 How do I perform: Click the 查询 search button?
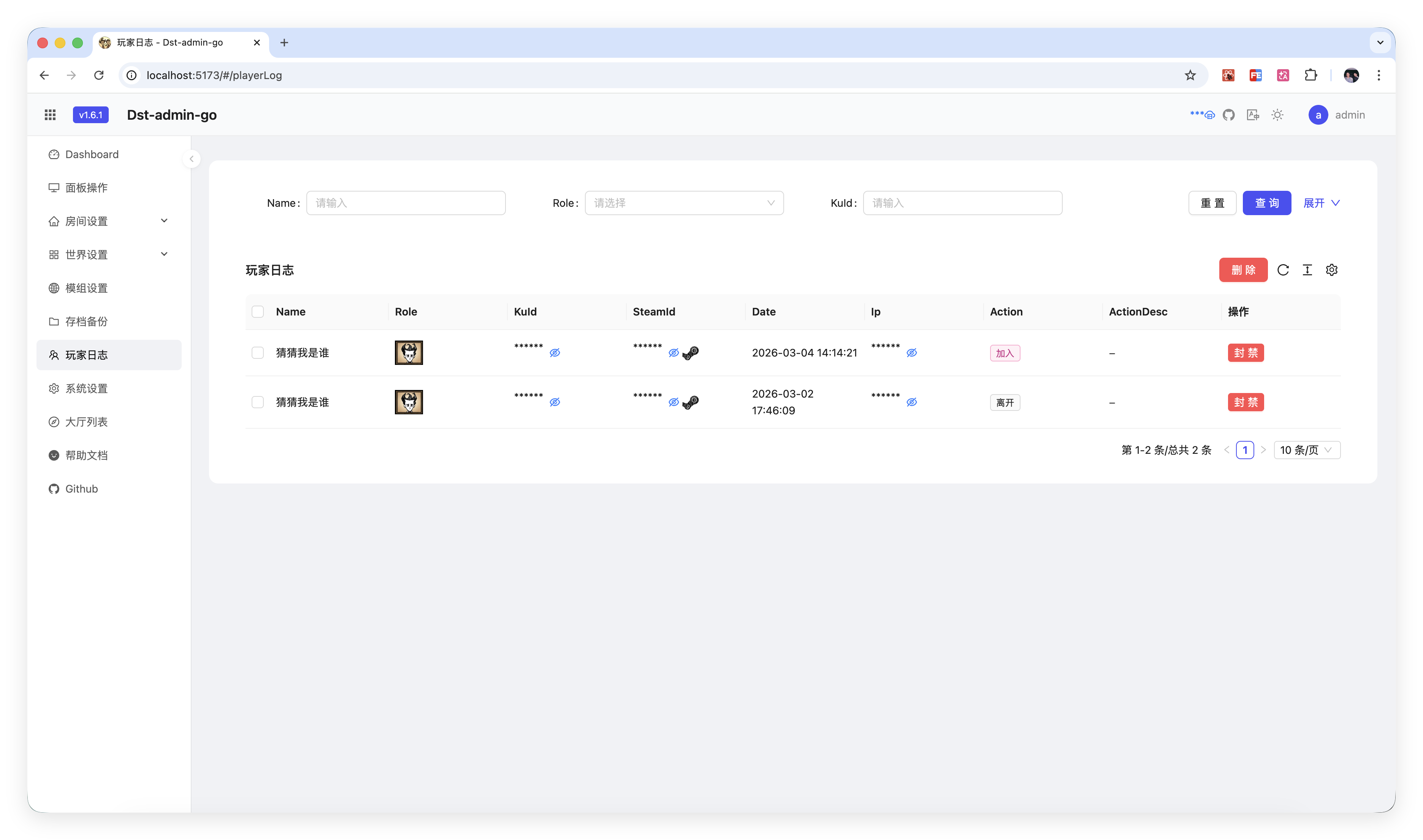click(x=1266, y=203)
